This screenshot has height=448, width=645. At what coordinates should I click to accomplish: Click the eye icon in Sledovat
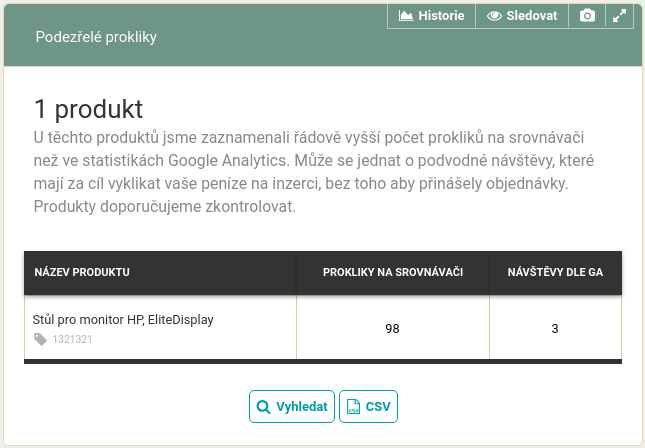pos(494,16)
